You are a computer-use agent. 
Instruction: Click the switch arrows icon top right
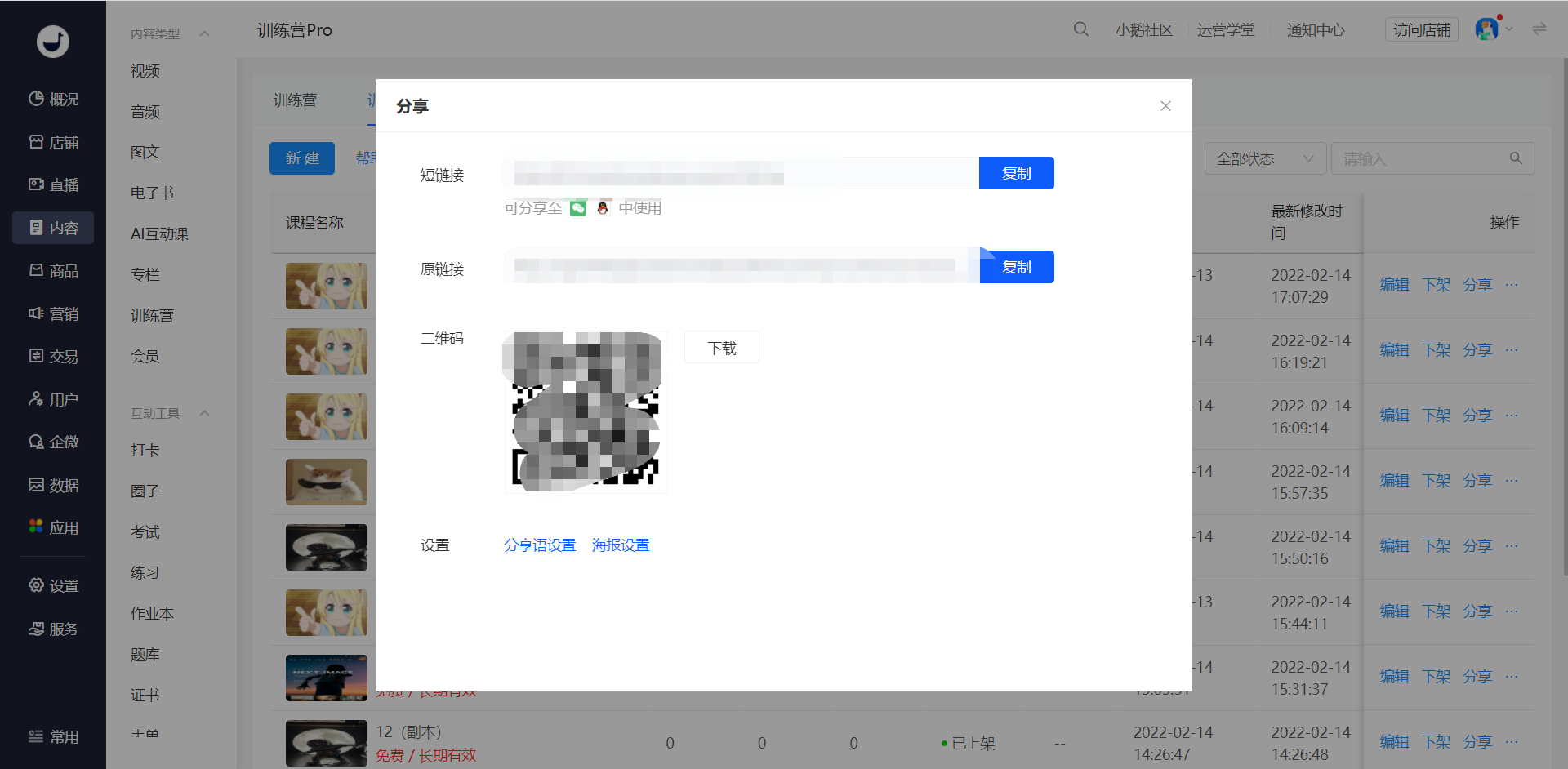1539,29
